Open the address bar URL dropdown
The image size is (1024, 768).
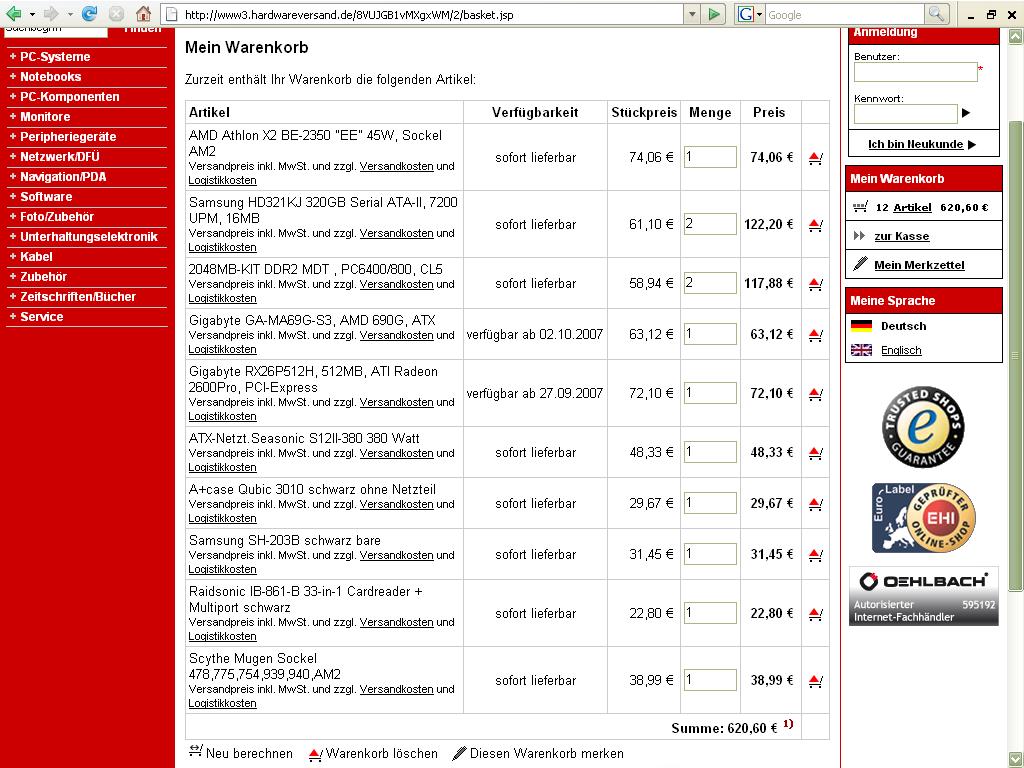pyautogui.click(x=692, y=14)
